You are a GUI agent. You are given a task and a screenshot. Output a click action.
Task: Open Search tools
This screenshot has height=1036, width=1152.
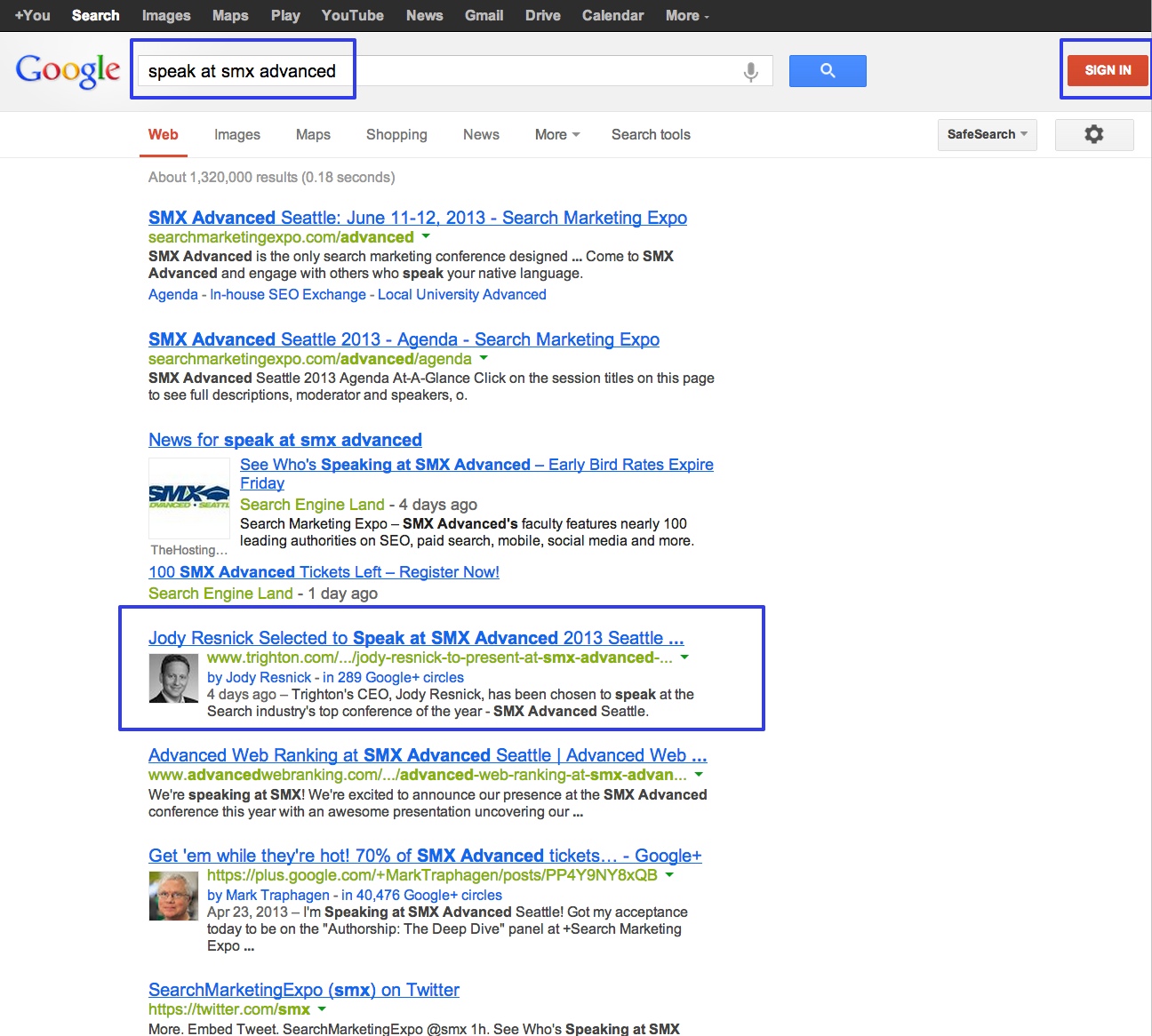[x=651, y=134]
